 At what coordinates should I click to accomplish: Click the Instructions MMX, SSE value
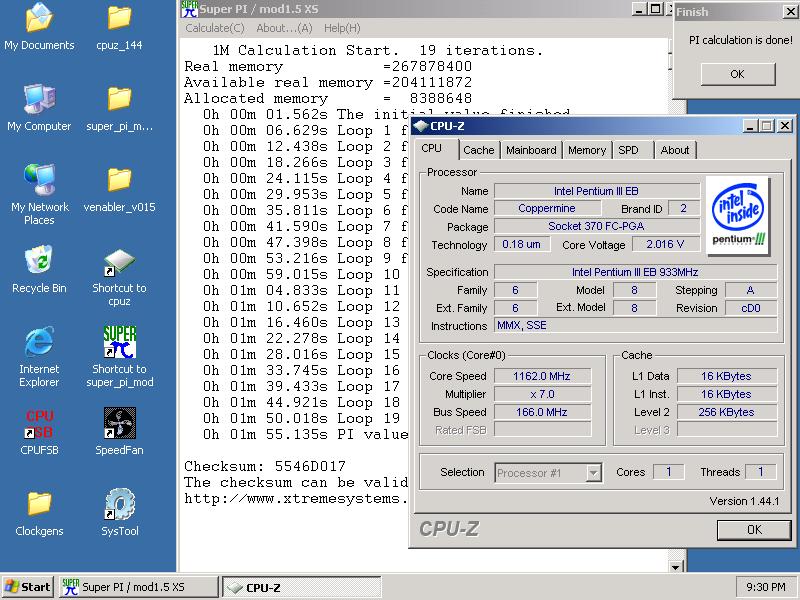[x=635, y=326]
